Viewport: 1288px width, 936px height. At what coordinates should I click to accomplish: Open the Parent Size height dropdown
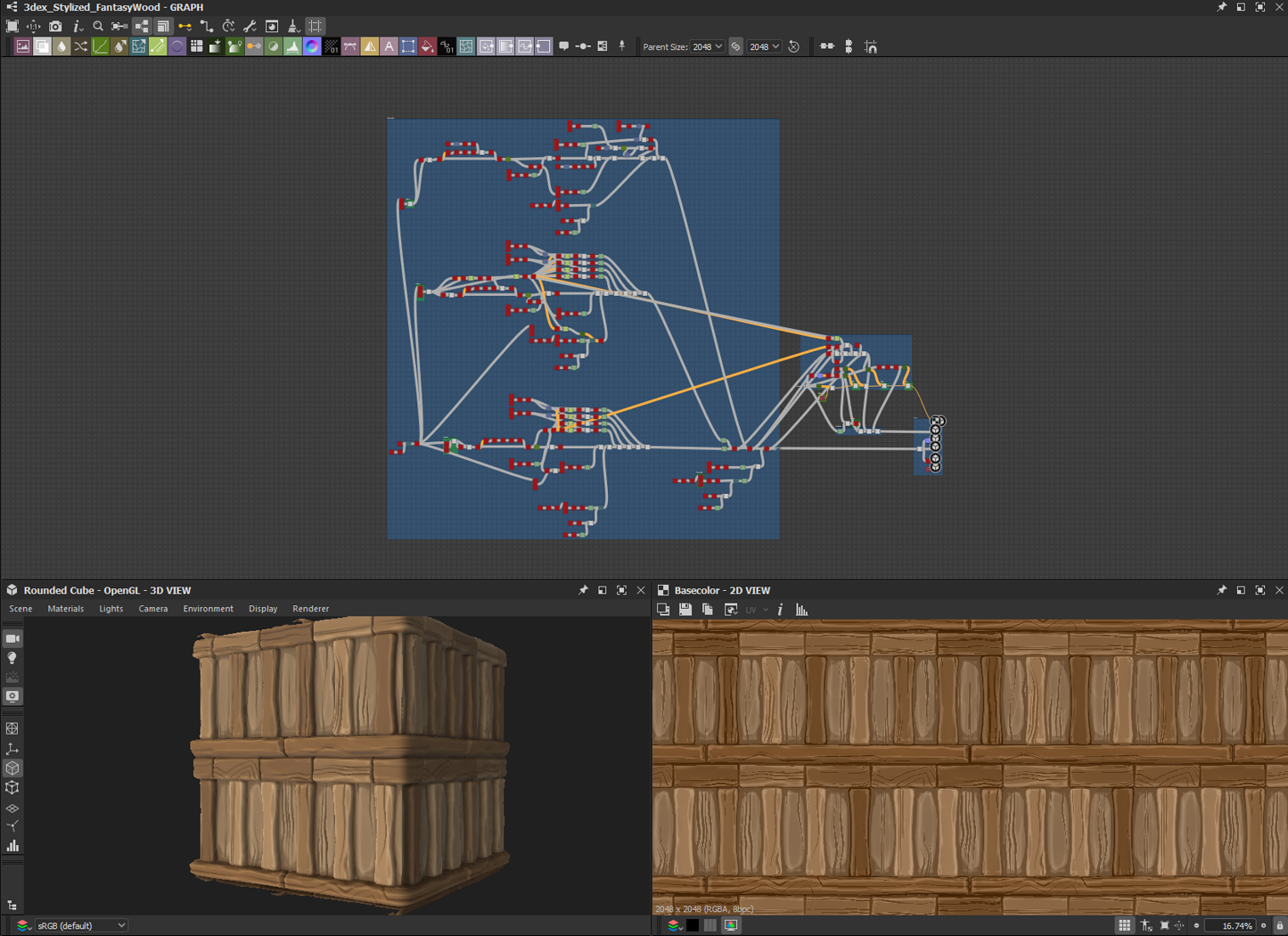pos(765,46)
